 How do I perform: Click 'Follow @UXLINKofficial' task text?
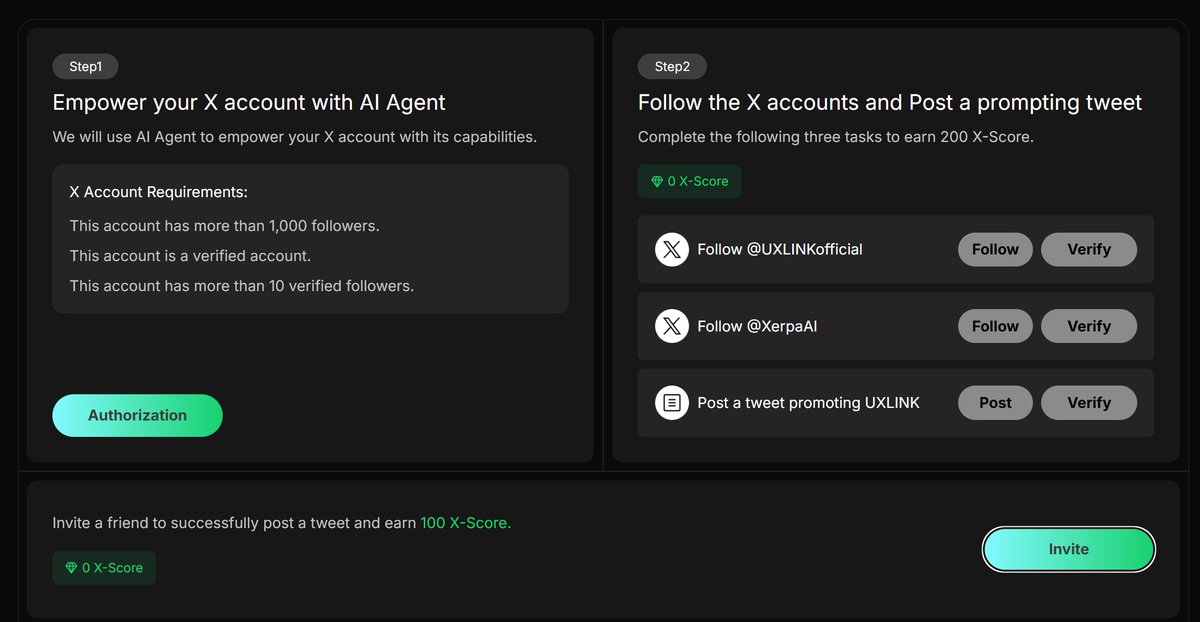[780, 249]
